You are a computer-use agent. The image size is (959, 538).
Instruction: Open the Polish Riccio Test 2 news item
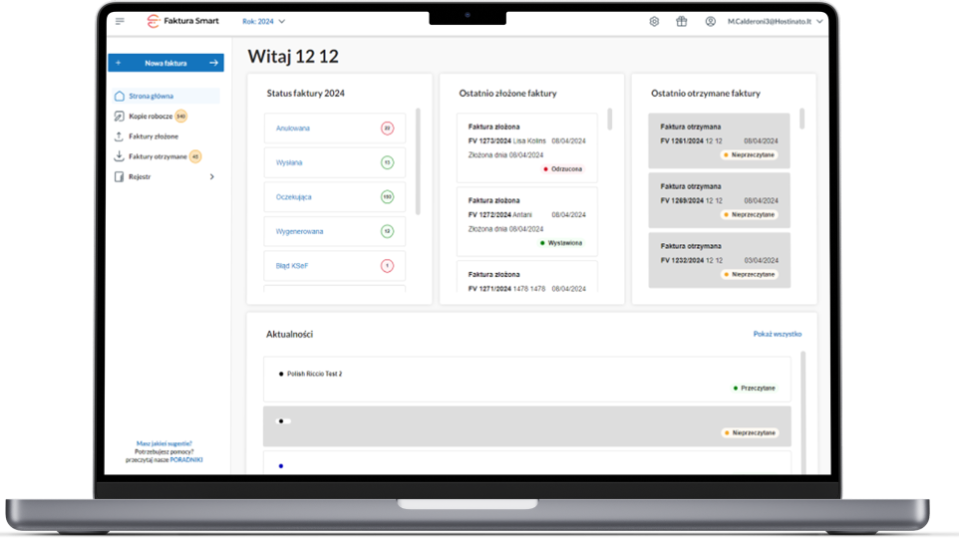click(526, 379)
